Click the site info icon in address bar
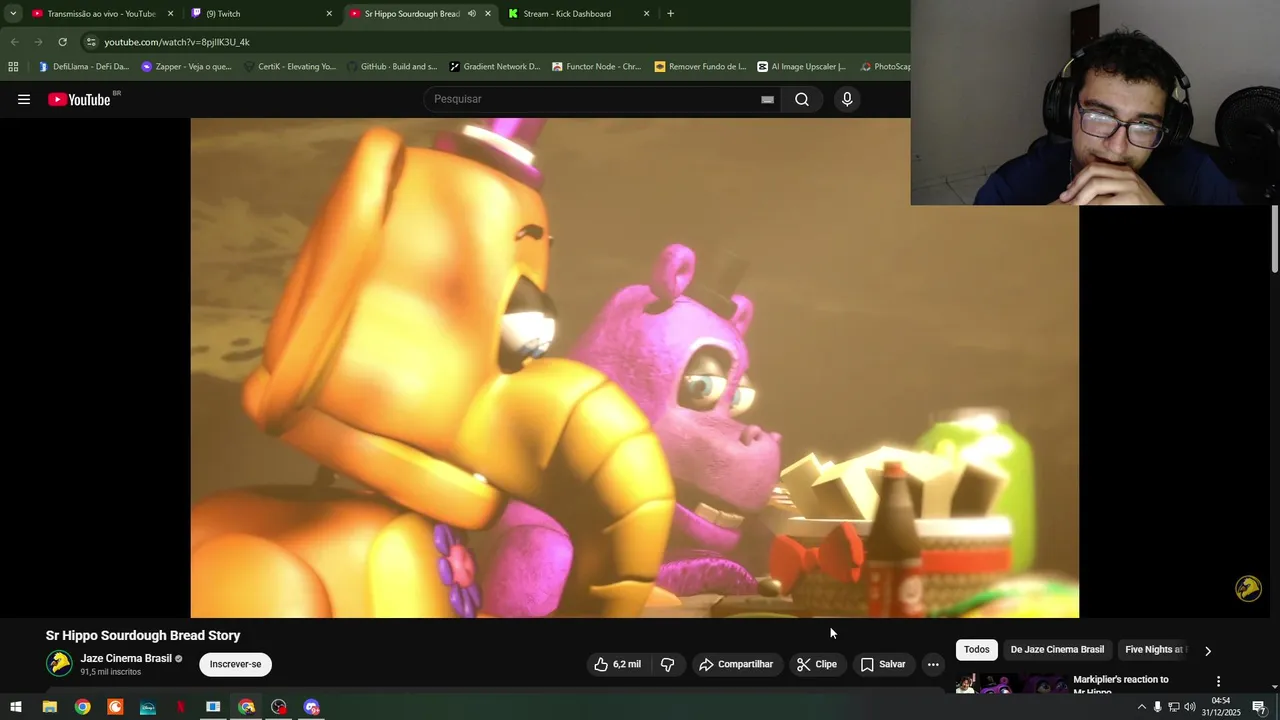 [x=91, y=42]
